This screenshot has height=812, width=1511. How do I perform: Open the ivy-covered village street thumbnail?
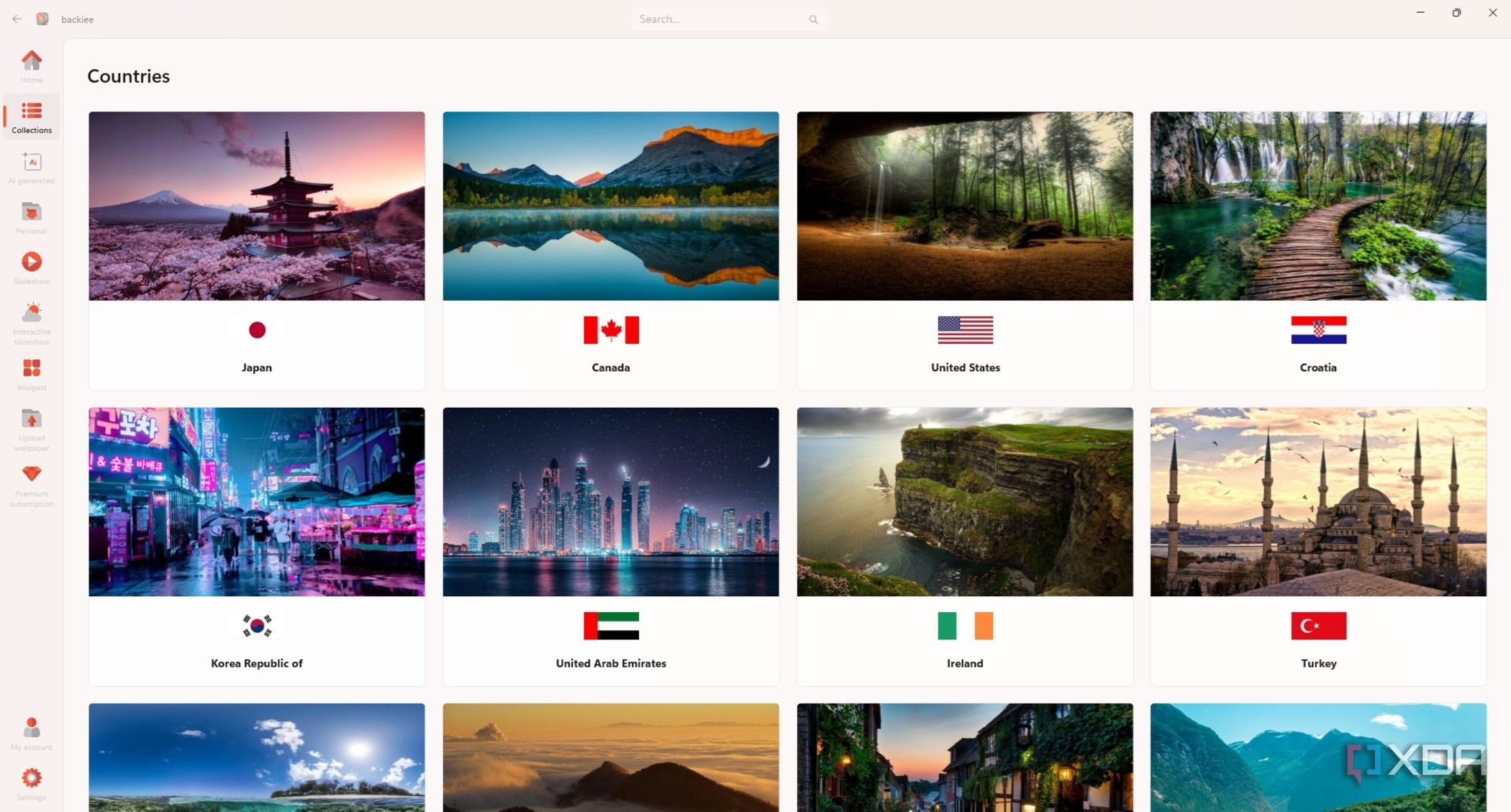pyautogui.click(x=965, y=757)
